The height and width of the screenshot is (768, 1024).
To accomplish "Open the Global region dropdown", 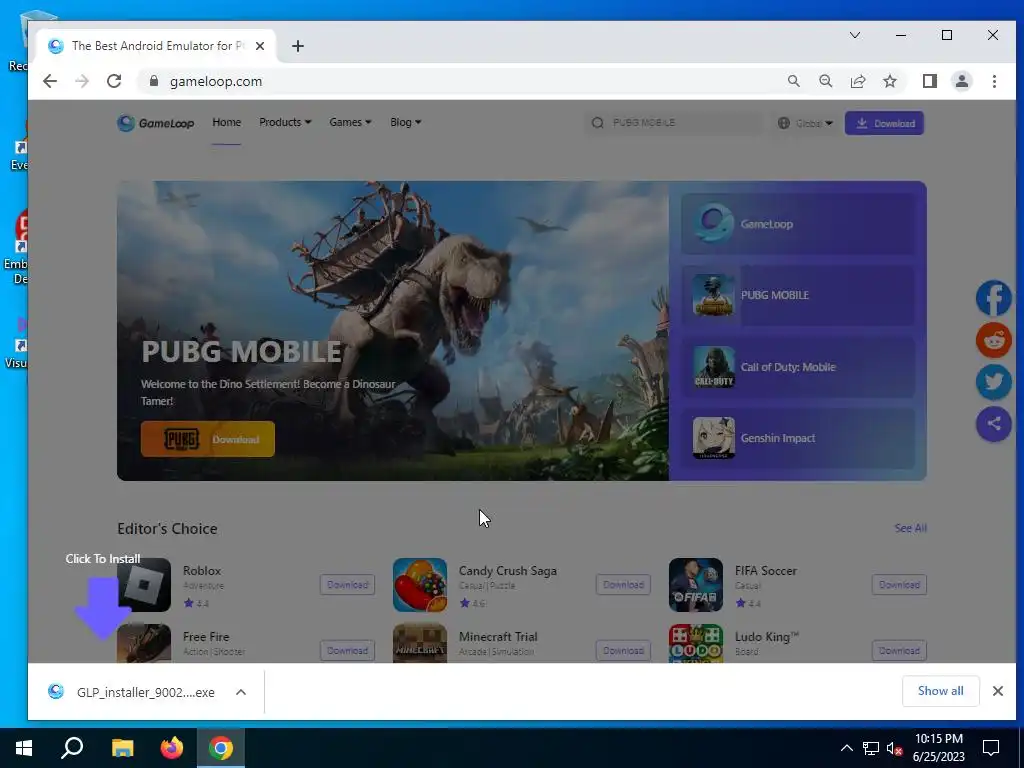I will [x=805, y=123].
